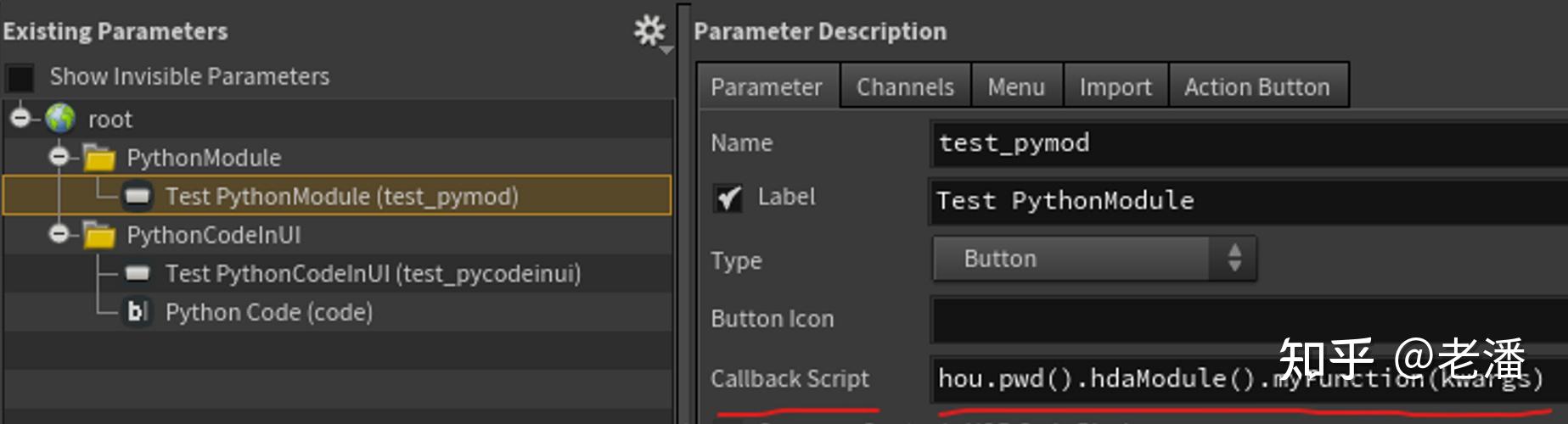This screenshot has height=424, width=1568.
Task: Select Python Code (code) parameter
Action: click(x=269, y=312)
